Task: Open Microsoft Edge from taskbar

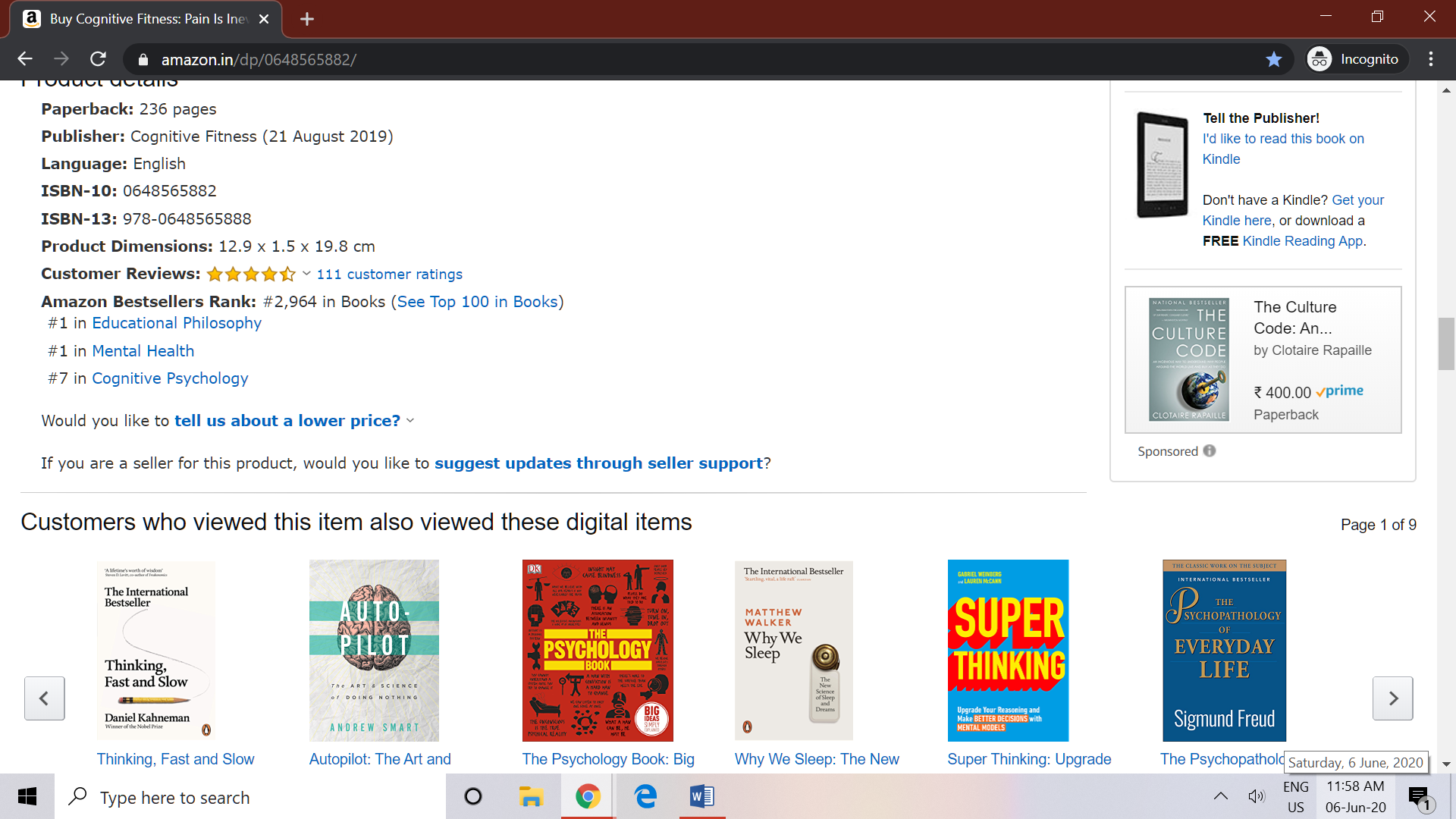Action: point(645,796)
